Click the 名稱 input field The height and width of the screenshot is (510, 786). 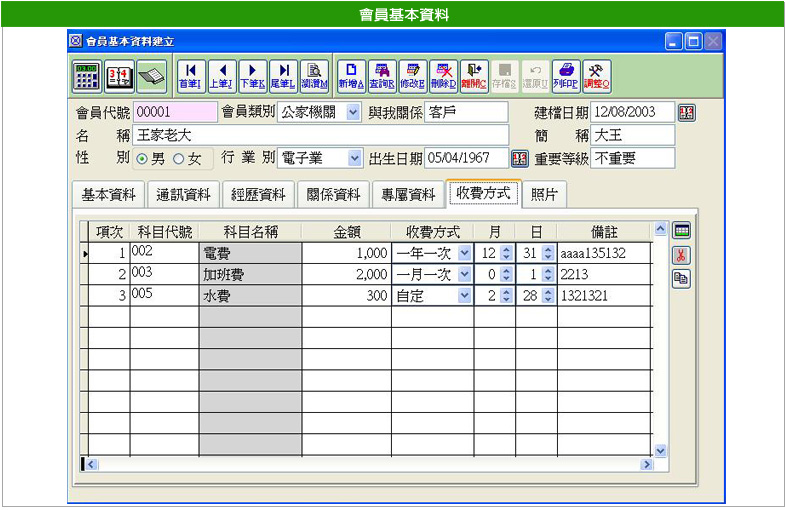[320, 135]
